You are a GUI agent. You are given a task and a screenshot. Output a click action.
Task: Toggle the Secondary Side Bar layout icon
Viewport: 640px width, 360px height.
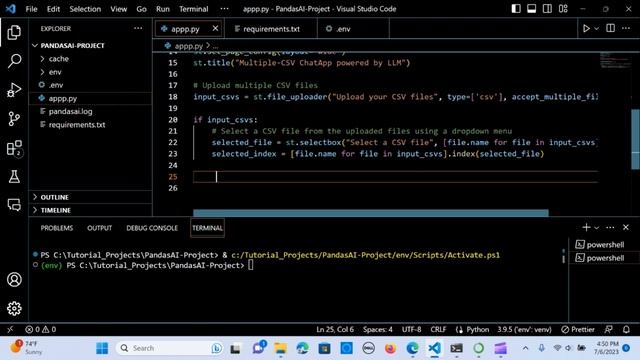tap(547, 9)
